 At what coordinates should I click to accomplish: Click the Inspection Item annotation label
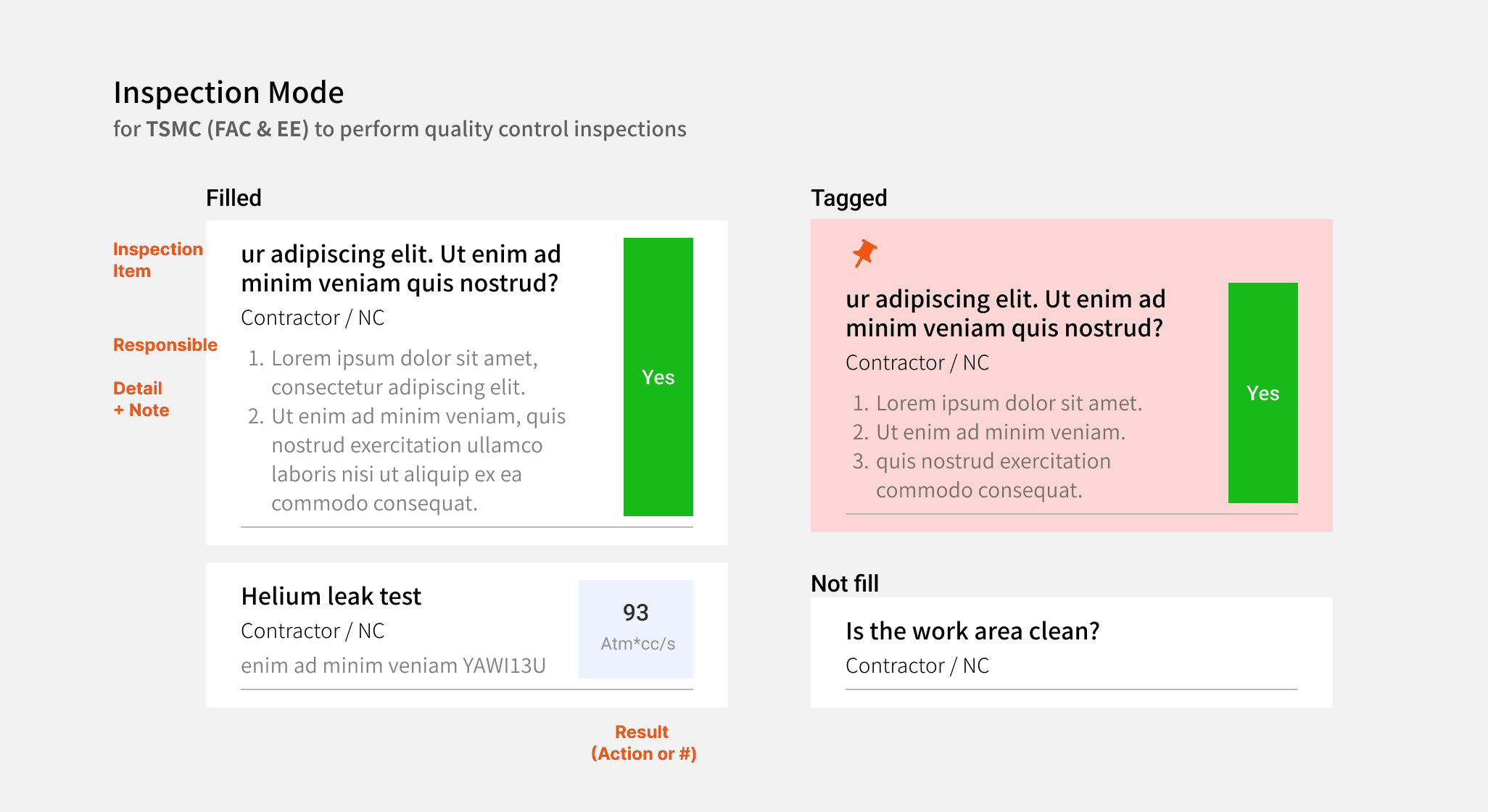point(158,260)
